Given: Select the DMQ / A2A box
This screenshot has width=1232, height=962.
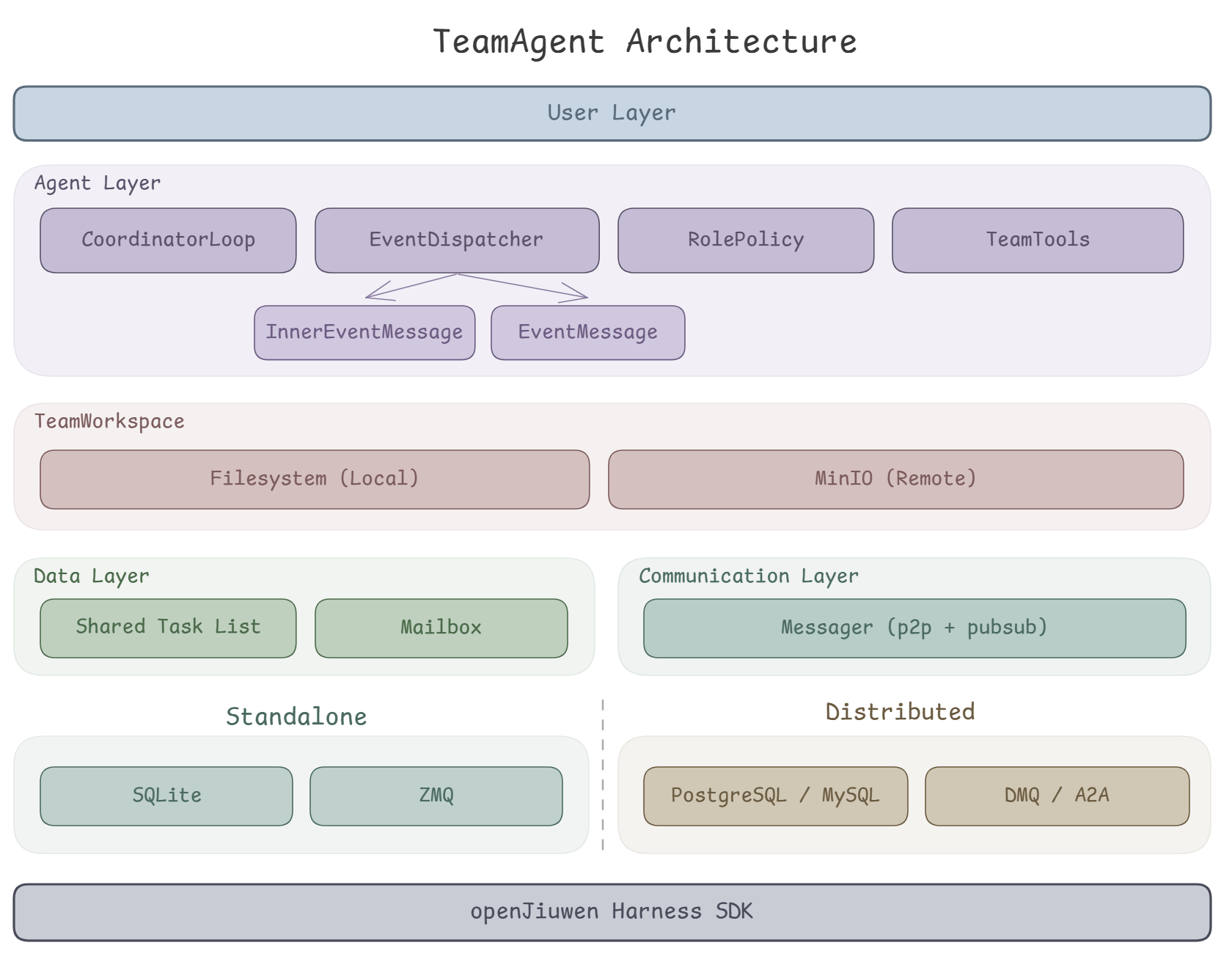Looking at the screenshot, I should (1057, 796).
